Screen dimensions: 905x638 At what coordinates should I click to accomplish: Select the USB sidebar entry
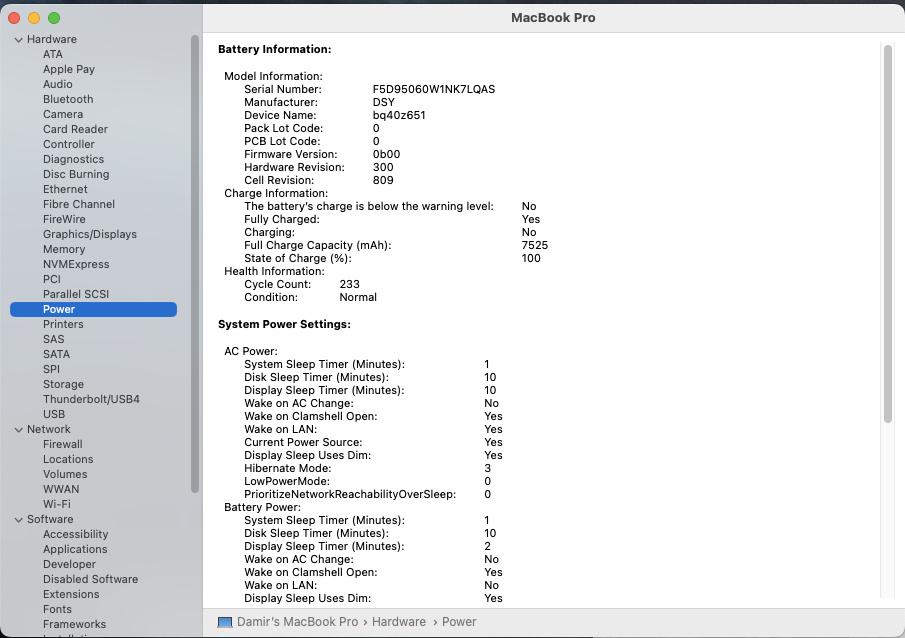[x=54, y=414]
